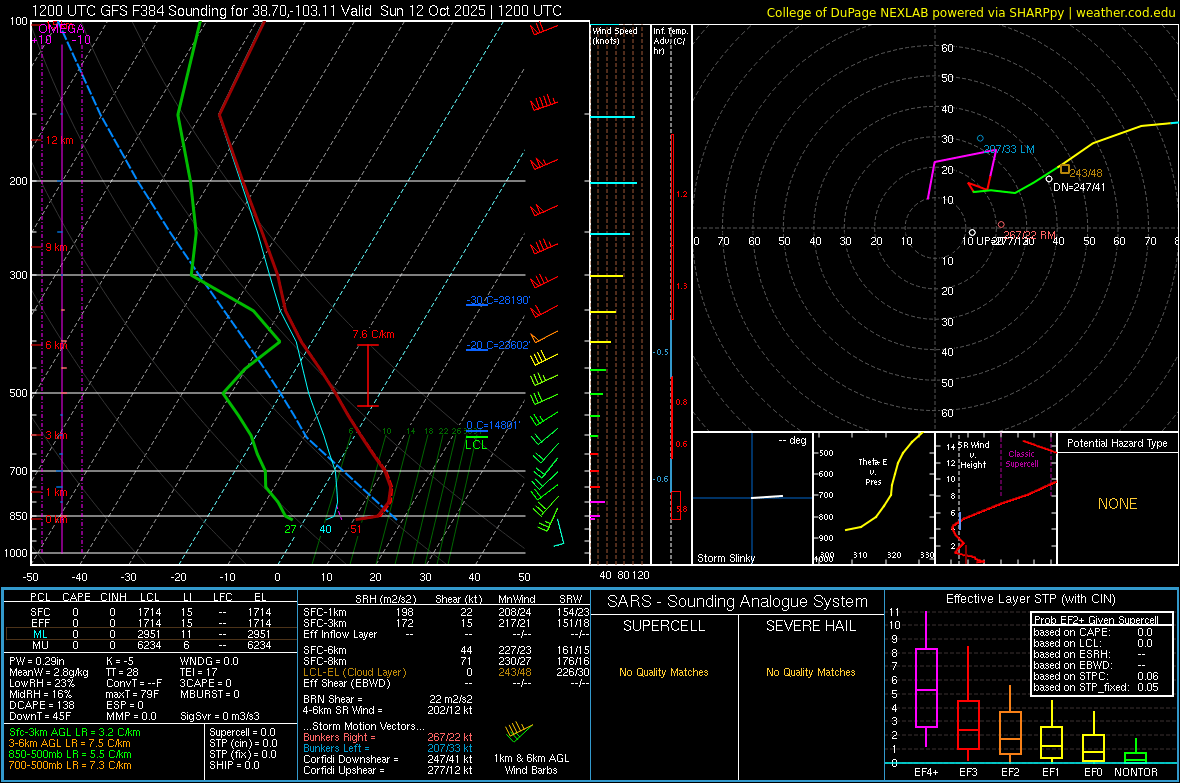This screenshot has height=783, width=1180.
Task: Click the Prob EF2+ Given Supercell heading
Action: tap(1096, 620)
